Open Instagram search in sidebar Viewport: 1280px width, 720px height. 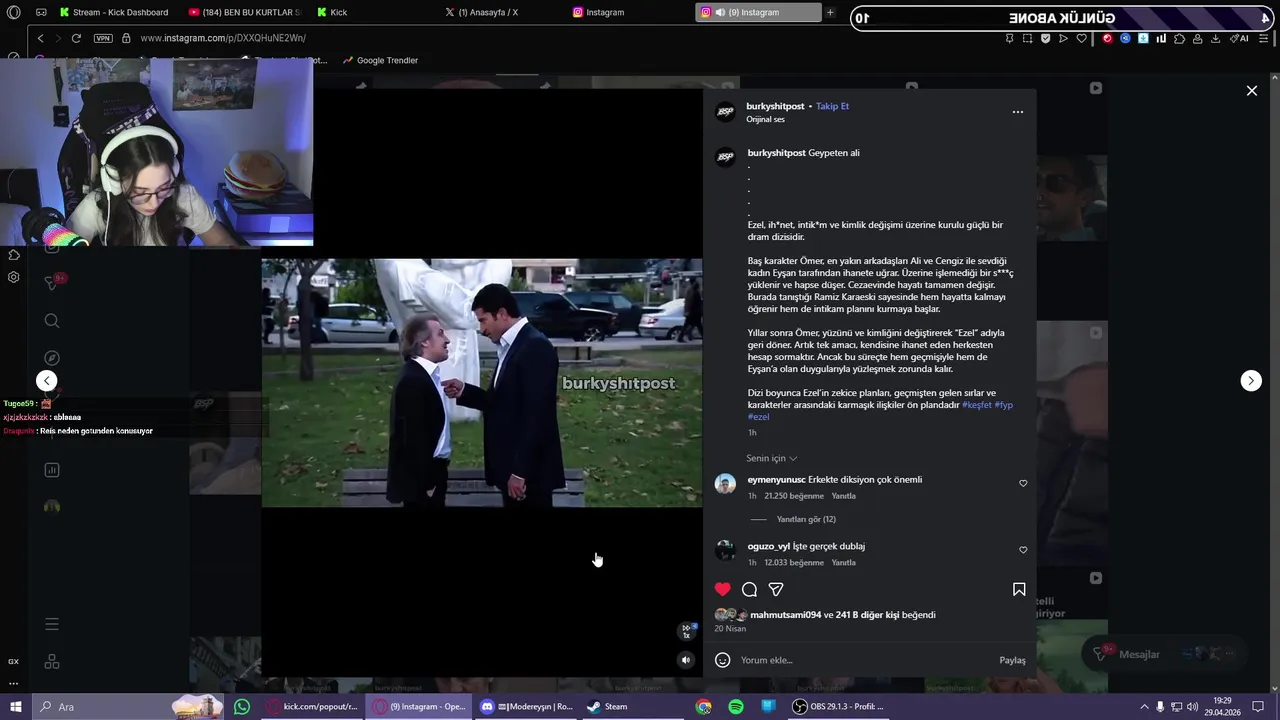[52, 321]
